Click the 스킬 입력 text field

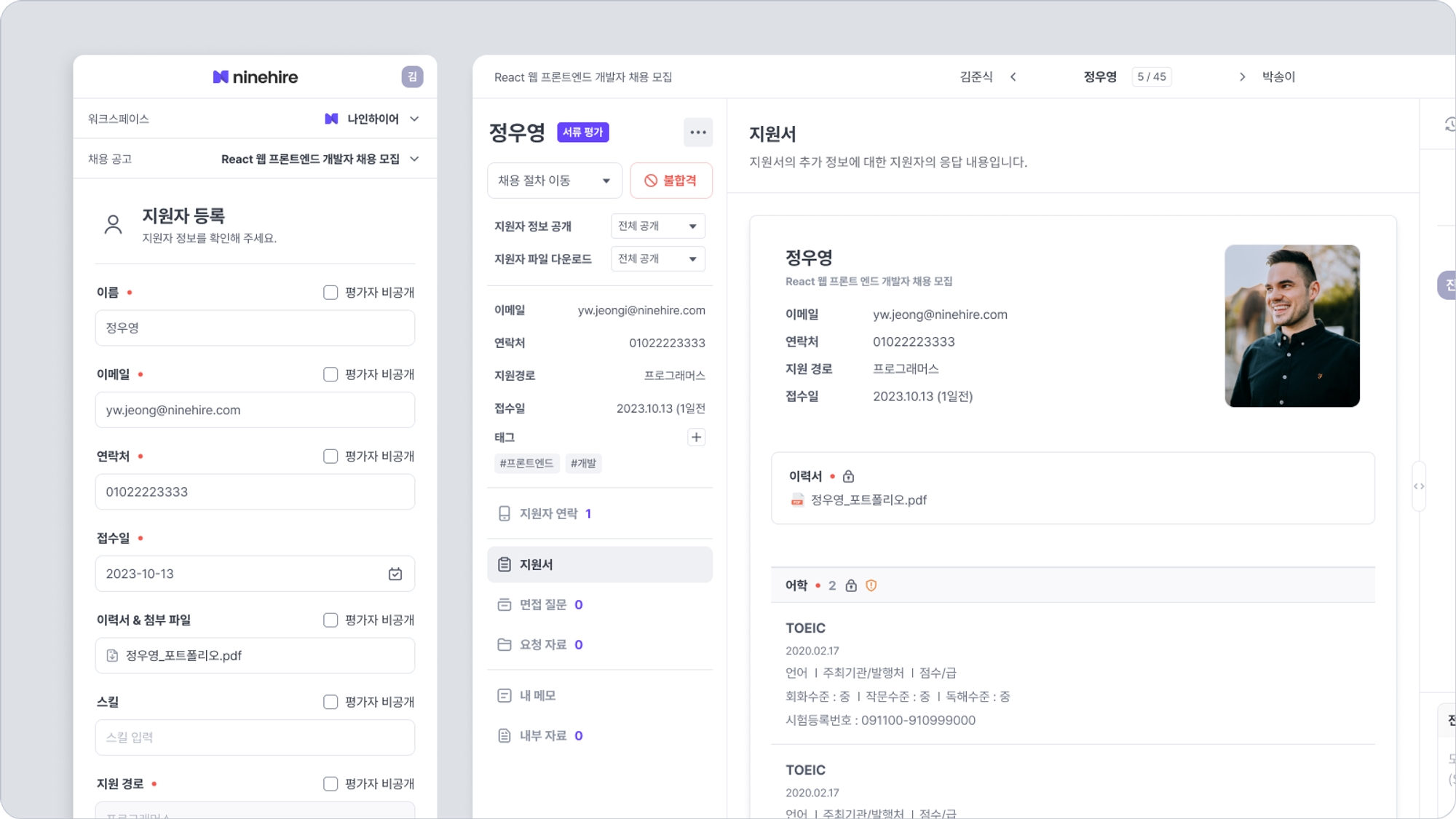(255, 737)
